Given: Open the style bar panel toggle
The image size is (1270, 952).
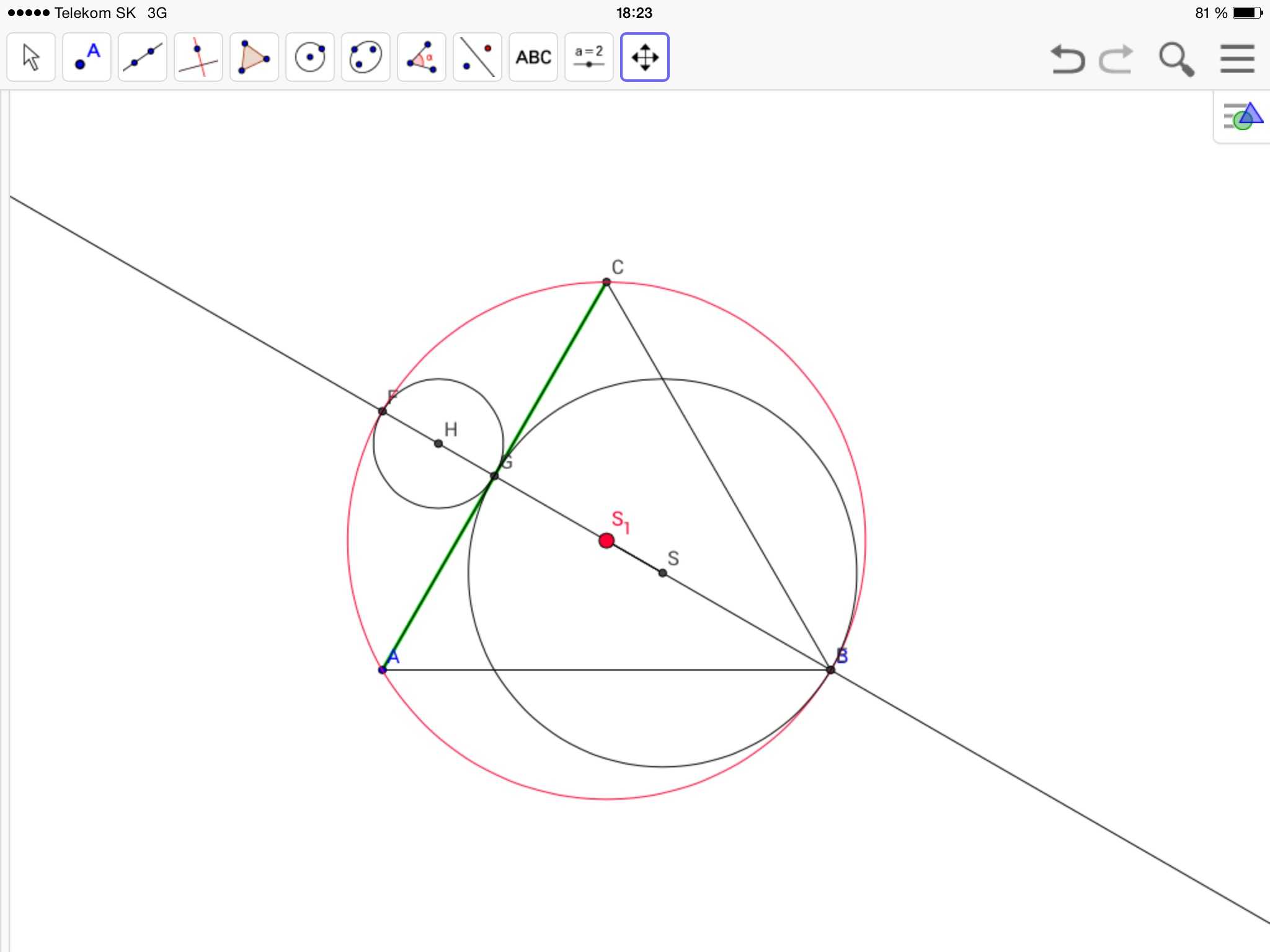Looking at the screenshot, I should coord(1242,117).
